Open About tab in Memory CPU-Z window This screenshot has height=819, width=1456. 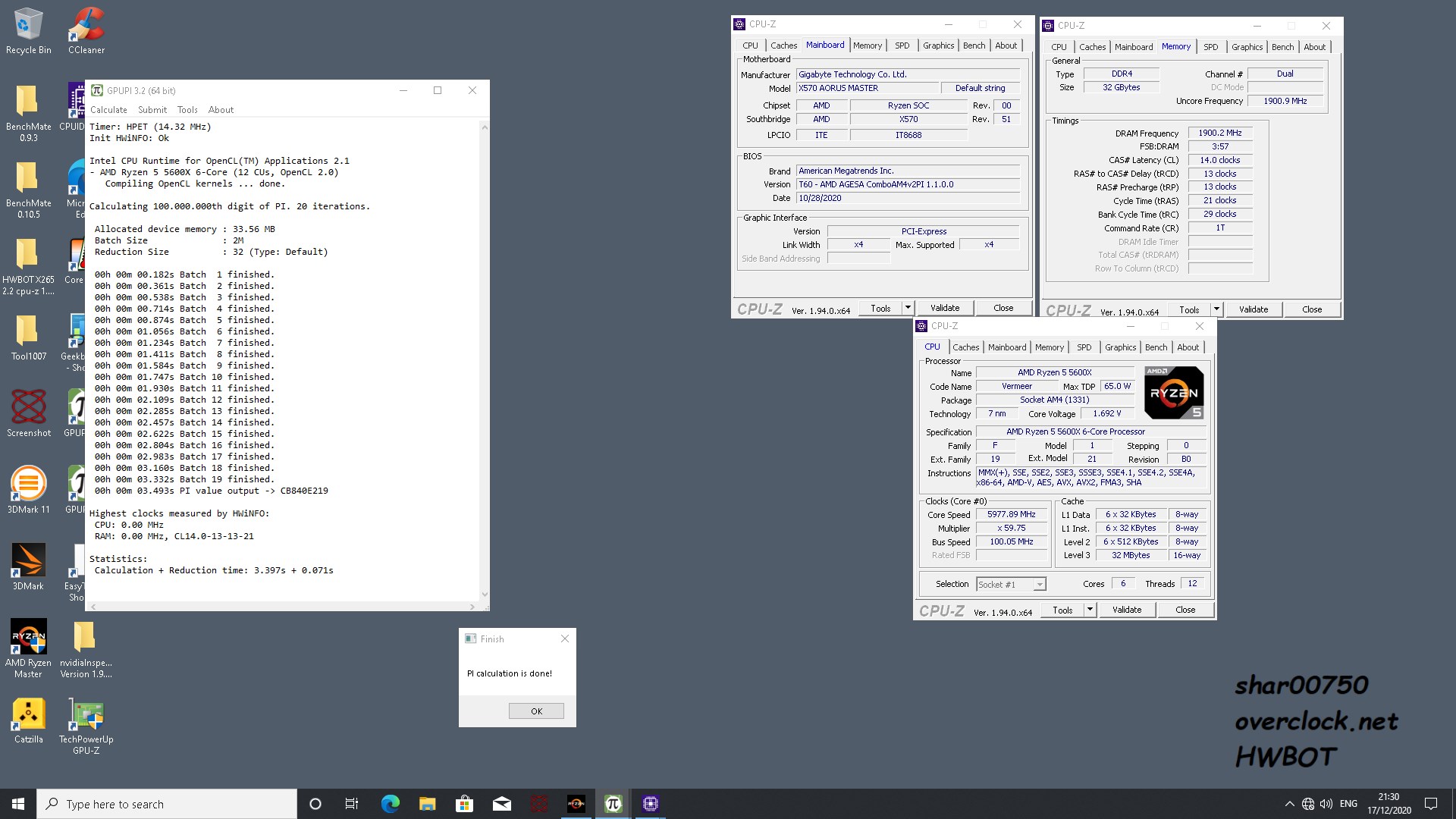[1314, 47]
